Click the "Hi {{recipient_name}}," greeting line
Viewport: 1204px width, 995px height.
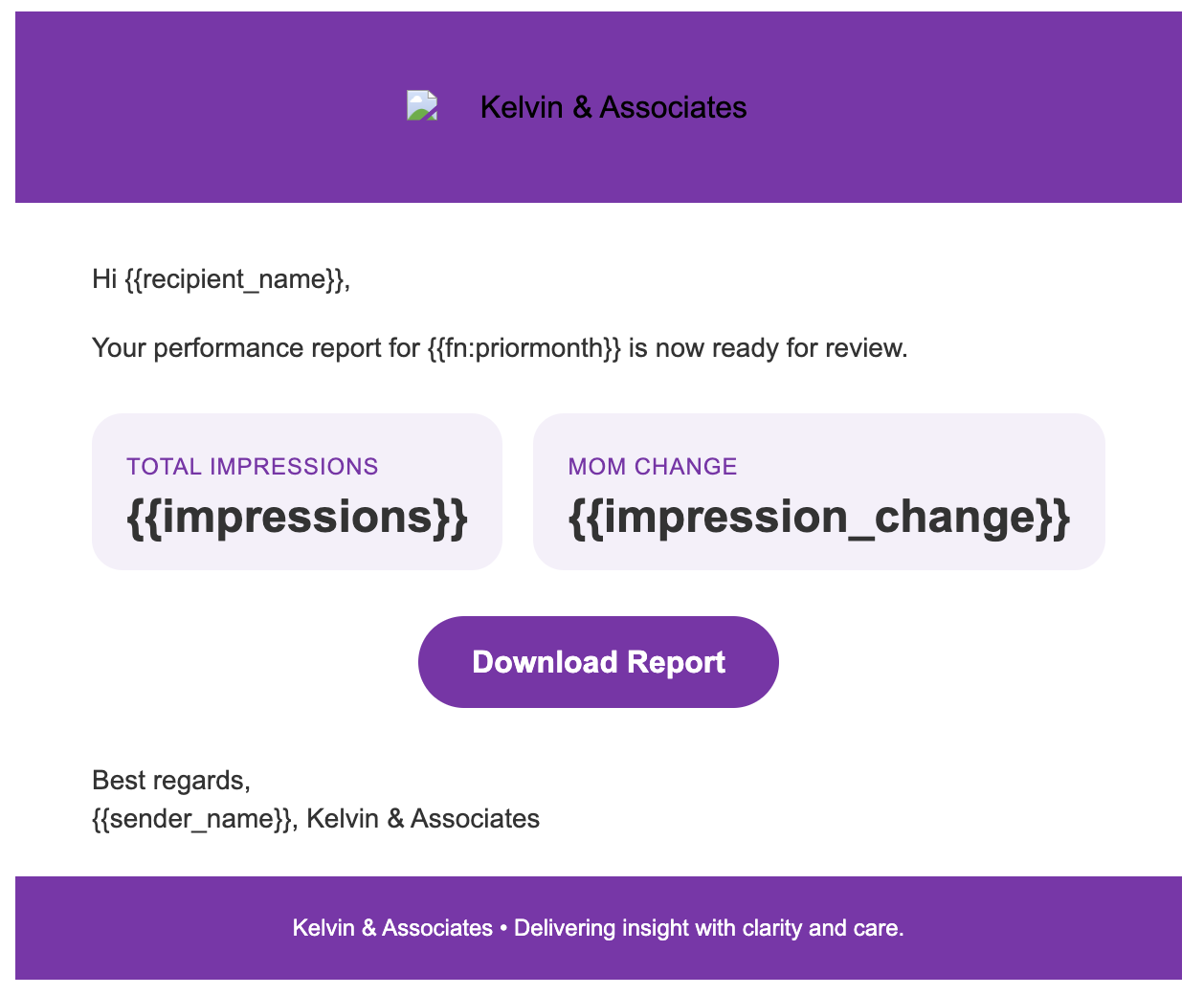coord(221,279)
